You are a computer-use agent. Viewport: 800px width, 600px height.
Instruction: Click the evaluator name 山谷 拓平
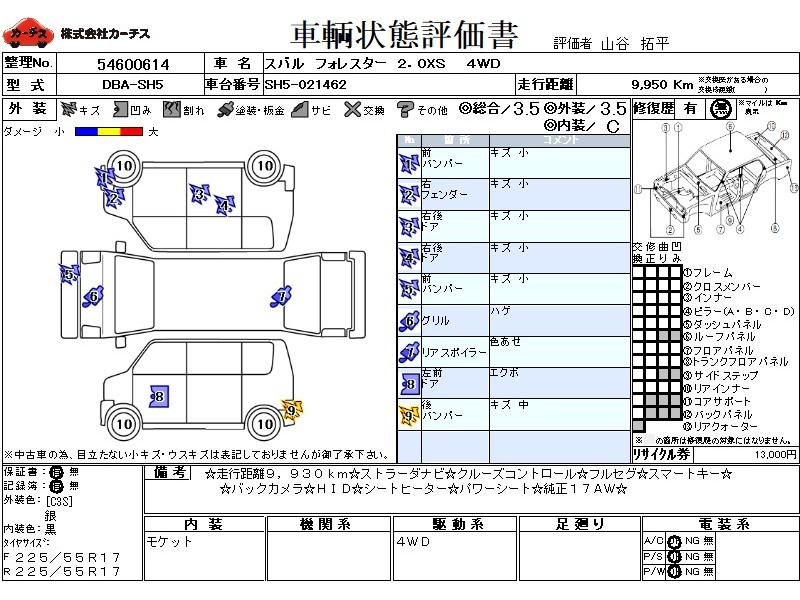635,44
